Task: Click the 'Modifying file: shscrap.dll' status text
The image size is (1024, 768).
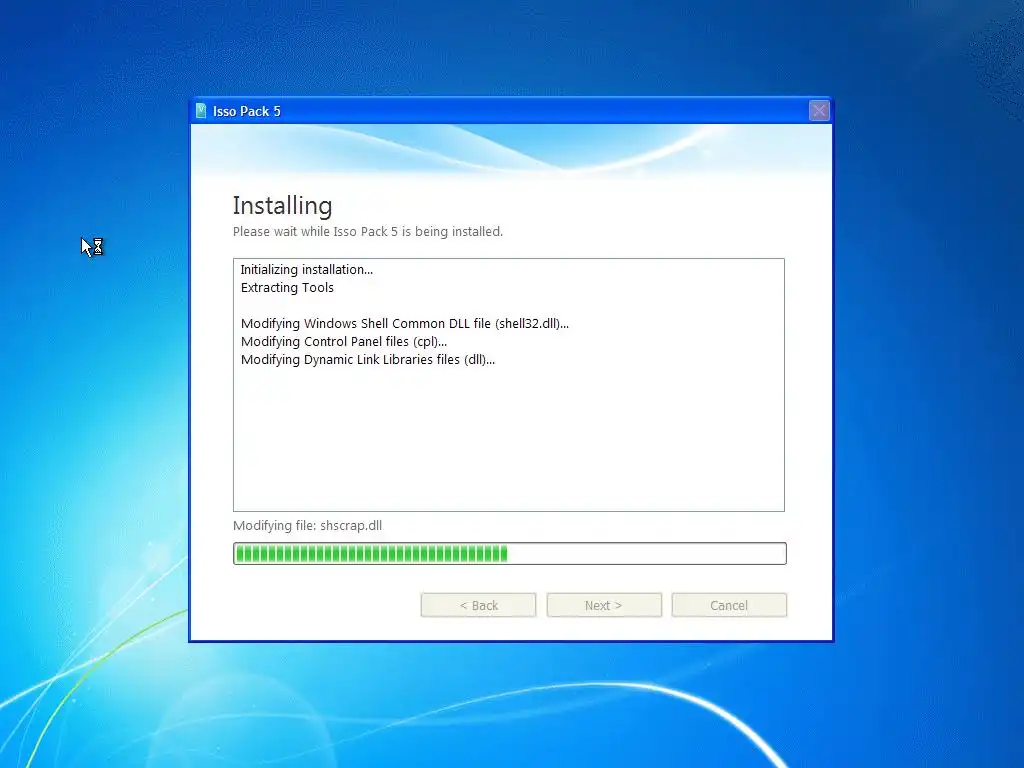Action: (308, 526)
